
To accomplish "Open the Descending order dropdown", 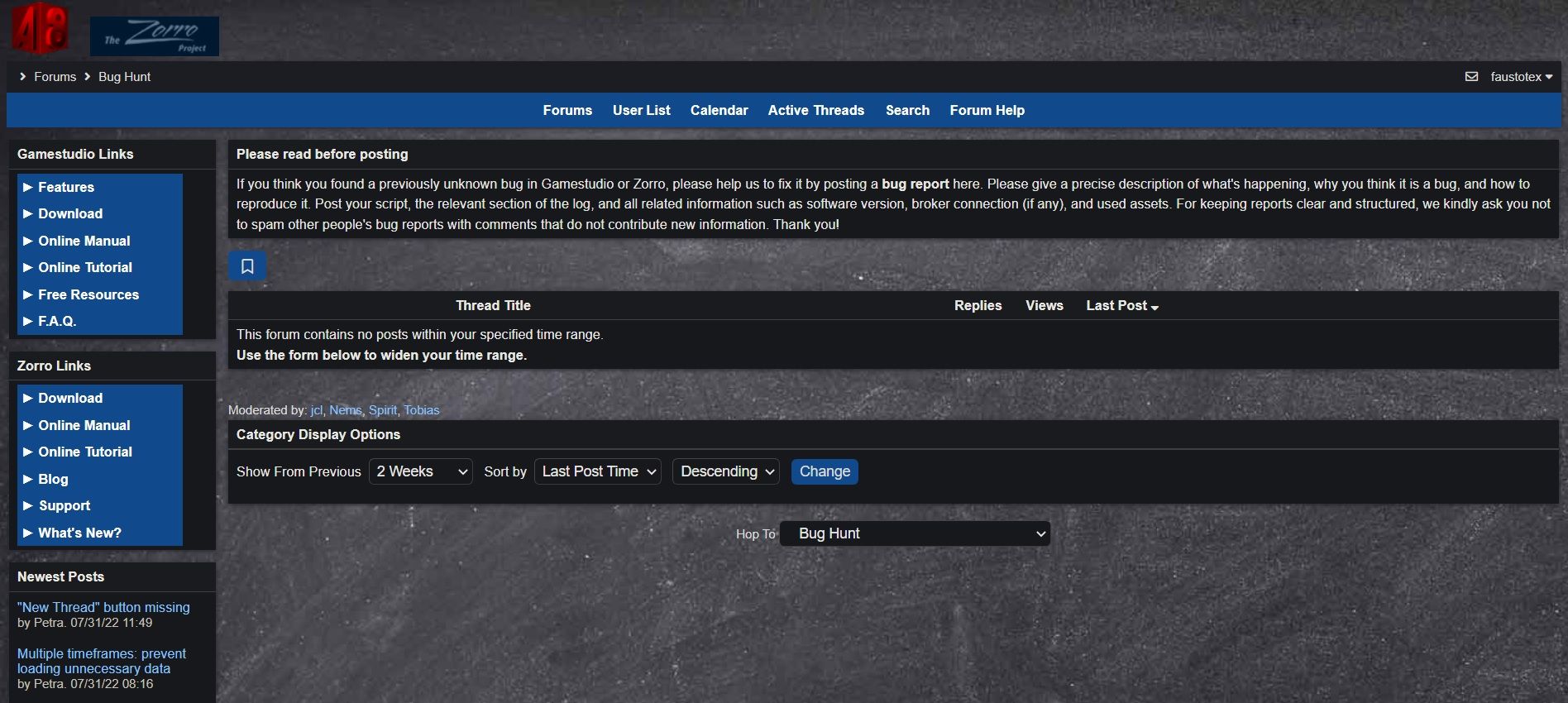I will [725, 471].
